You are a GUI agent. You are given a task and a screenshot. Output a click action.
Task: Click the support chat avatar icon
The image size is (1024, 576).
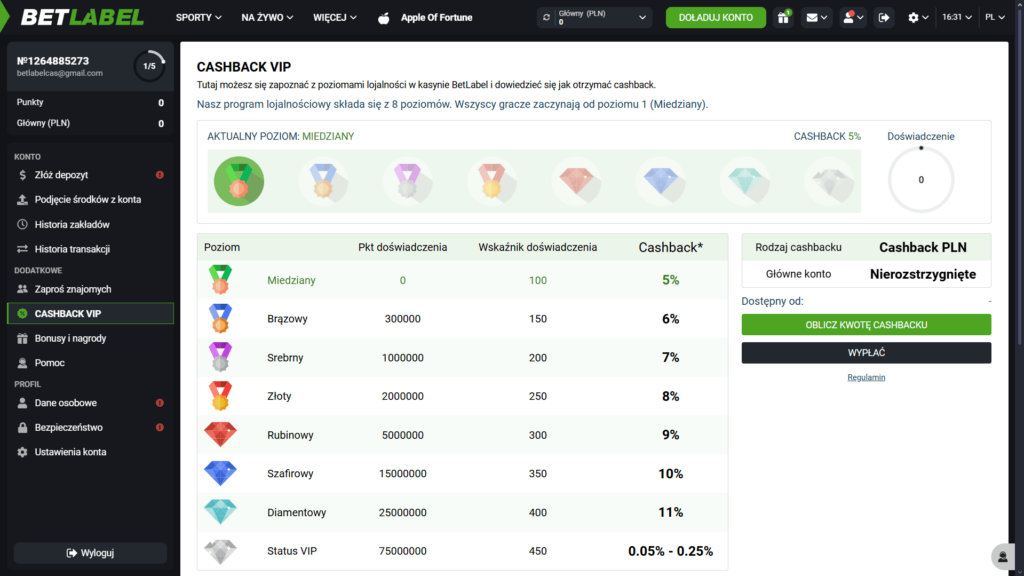click(1000, 556)
